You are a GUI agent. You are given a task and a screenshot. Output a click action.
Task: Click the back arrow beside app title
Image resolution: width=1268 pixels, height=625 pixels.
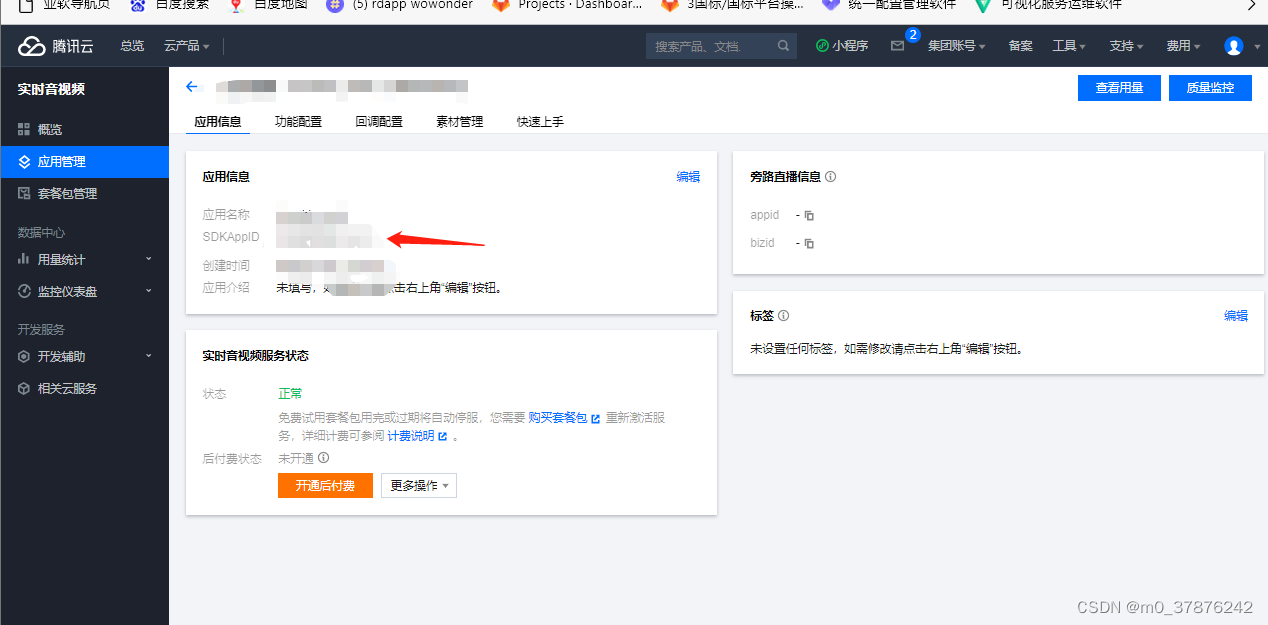[x=193, y=87]
